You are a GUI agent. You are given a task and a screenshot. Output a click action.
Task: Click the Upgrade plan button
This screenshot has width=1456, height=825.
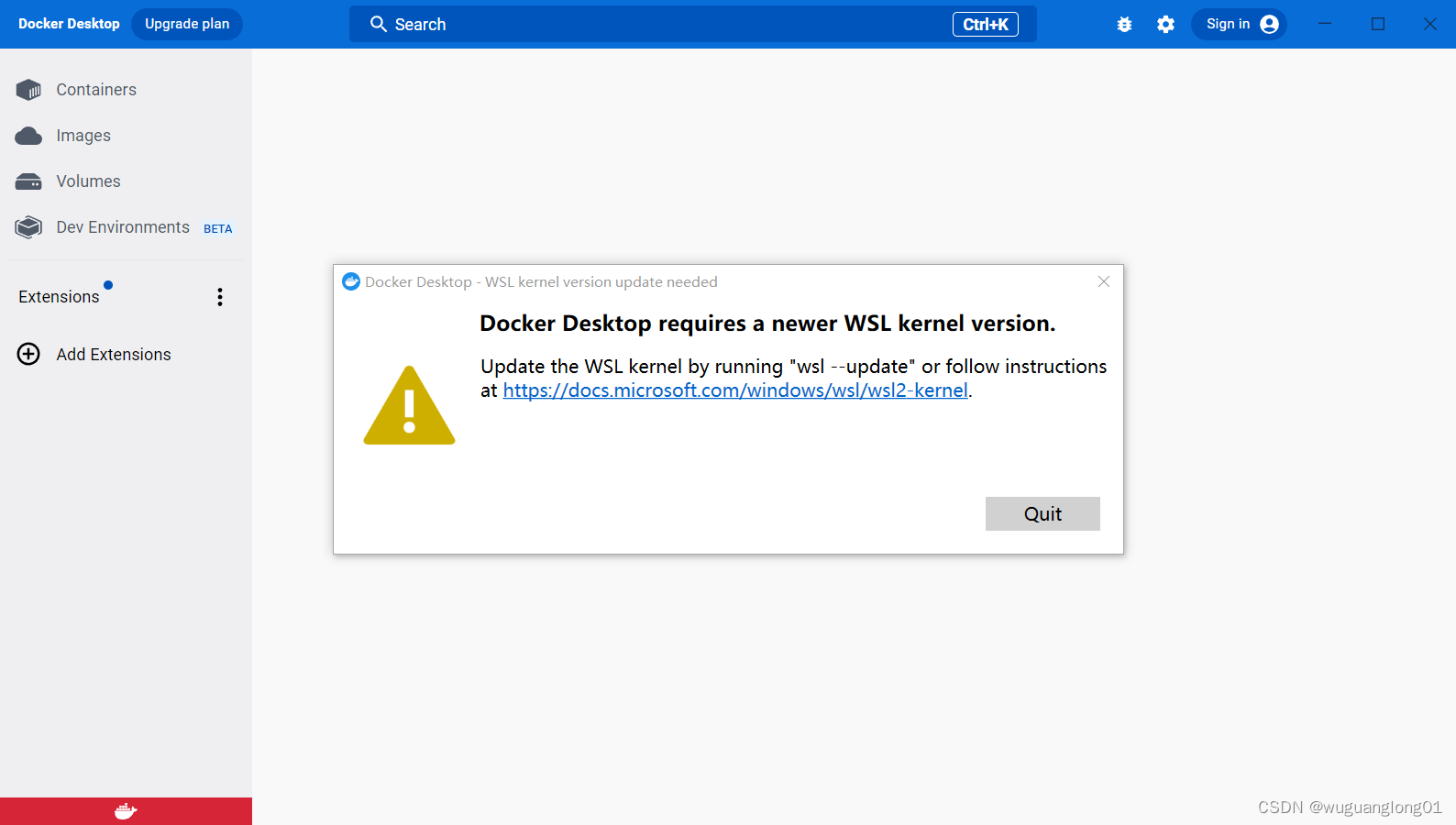click(186, 23)
